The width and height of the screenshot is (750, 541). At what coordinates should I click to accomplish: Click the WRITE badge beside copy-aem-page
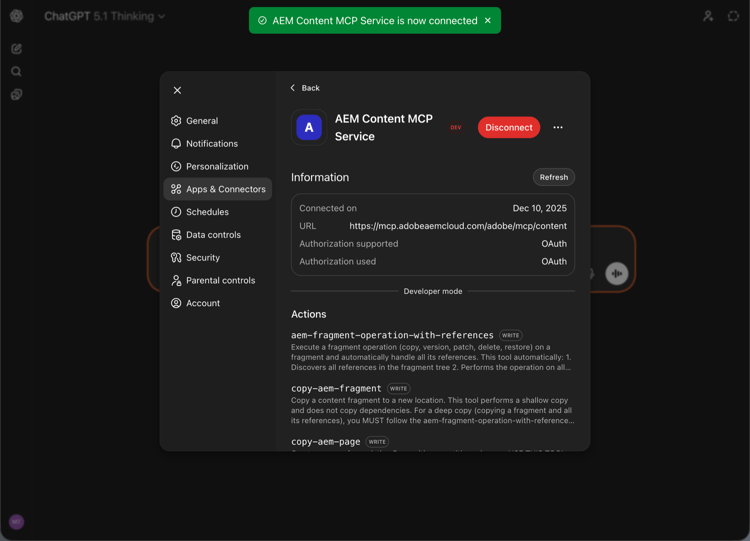(x=377, y=442)
